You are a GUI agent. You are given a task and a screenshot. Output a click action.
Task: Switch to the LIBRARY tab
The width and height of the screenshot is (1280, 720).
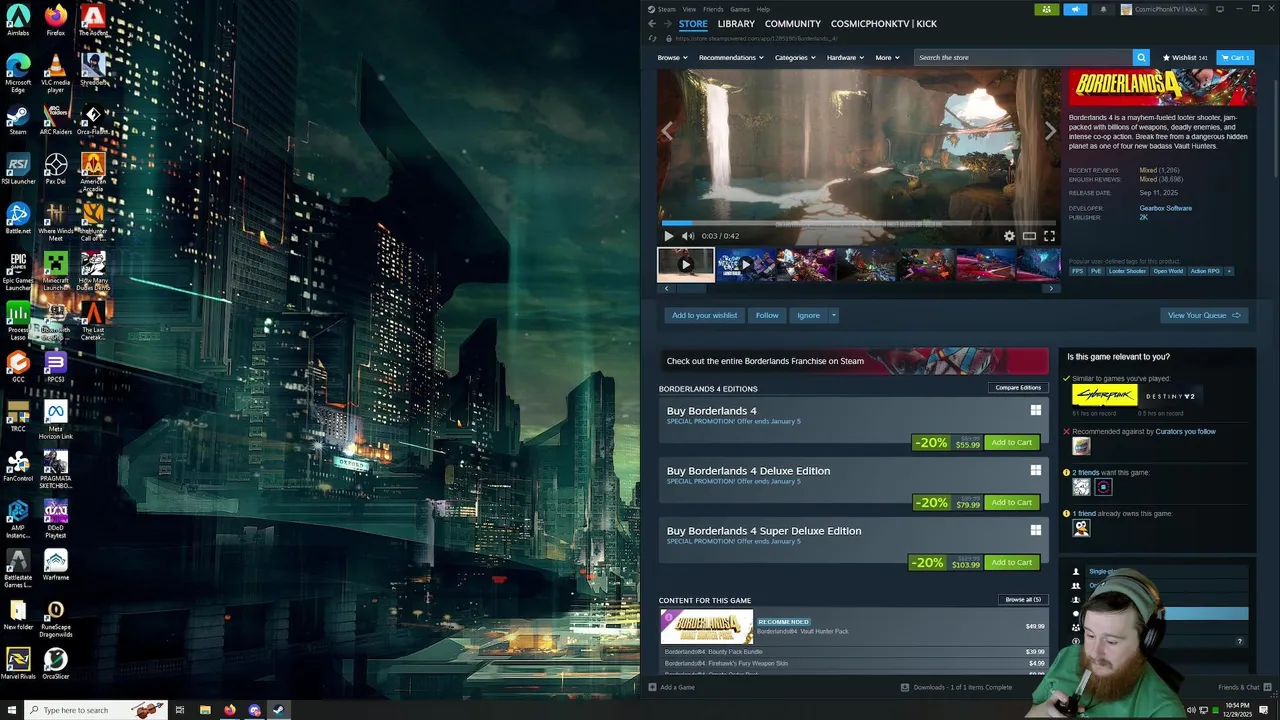pos(736,24)
